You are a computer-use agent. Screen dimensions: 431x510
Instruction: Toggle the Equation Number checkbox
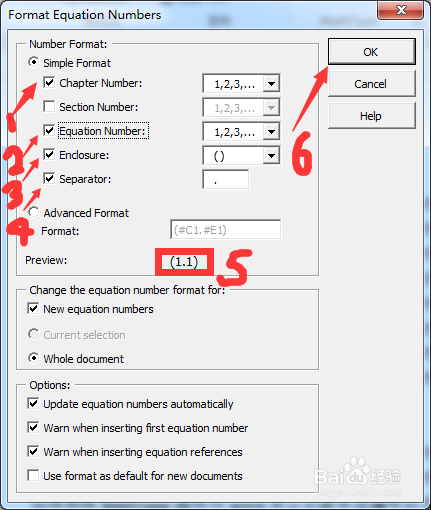coord(49,130)
